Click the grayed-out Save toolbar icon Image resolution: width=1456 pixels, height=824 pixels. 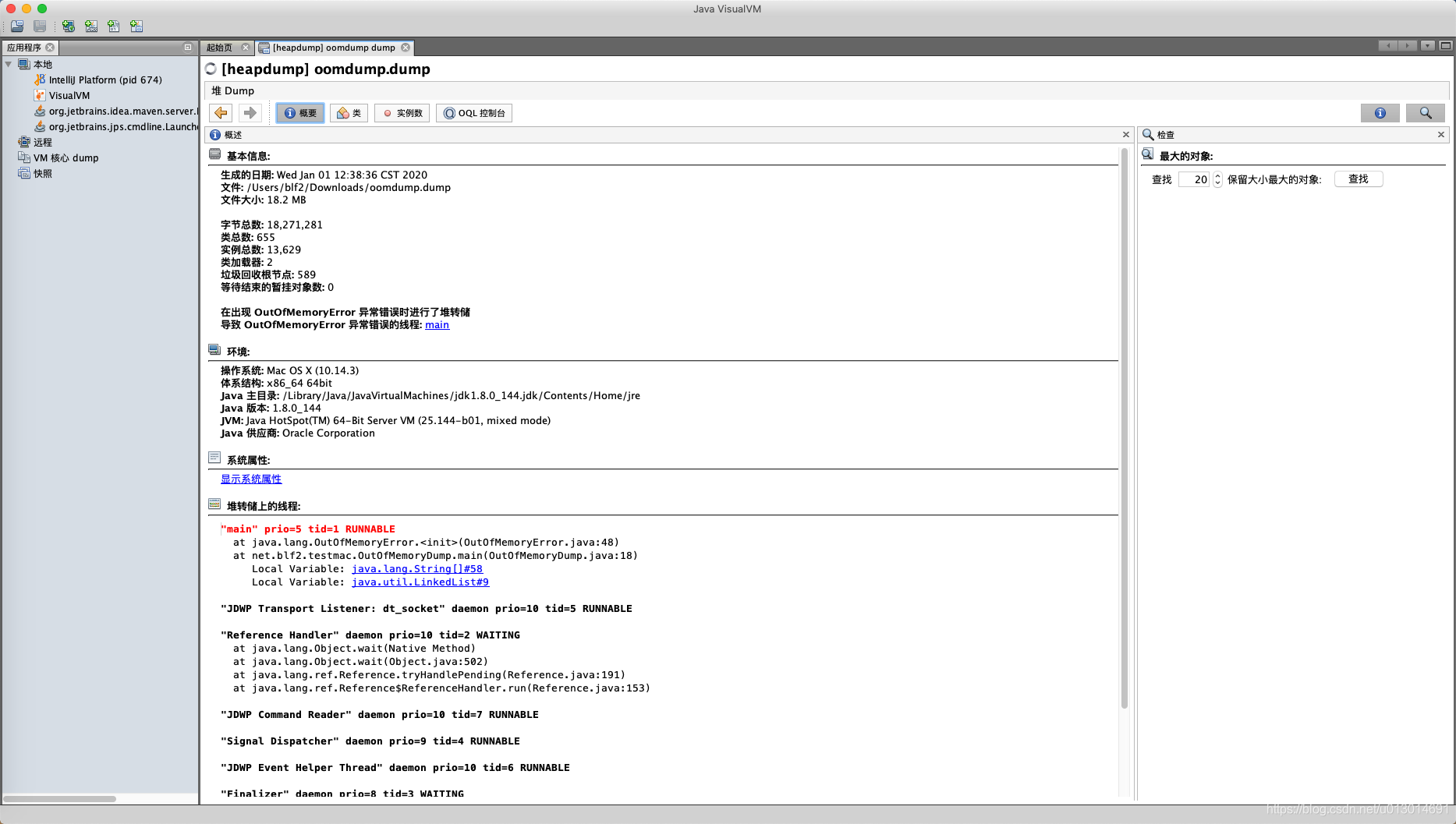tap(40, 27)
